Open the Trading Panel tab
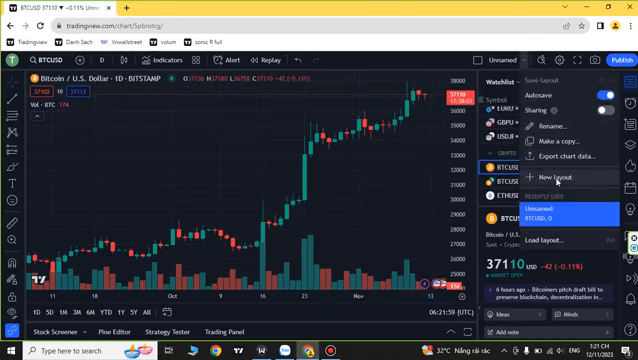The width and height of the screenshot is (638, 360). click(224, 332)
